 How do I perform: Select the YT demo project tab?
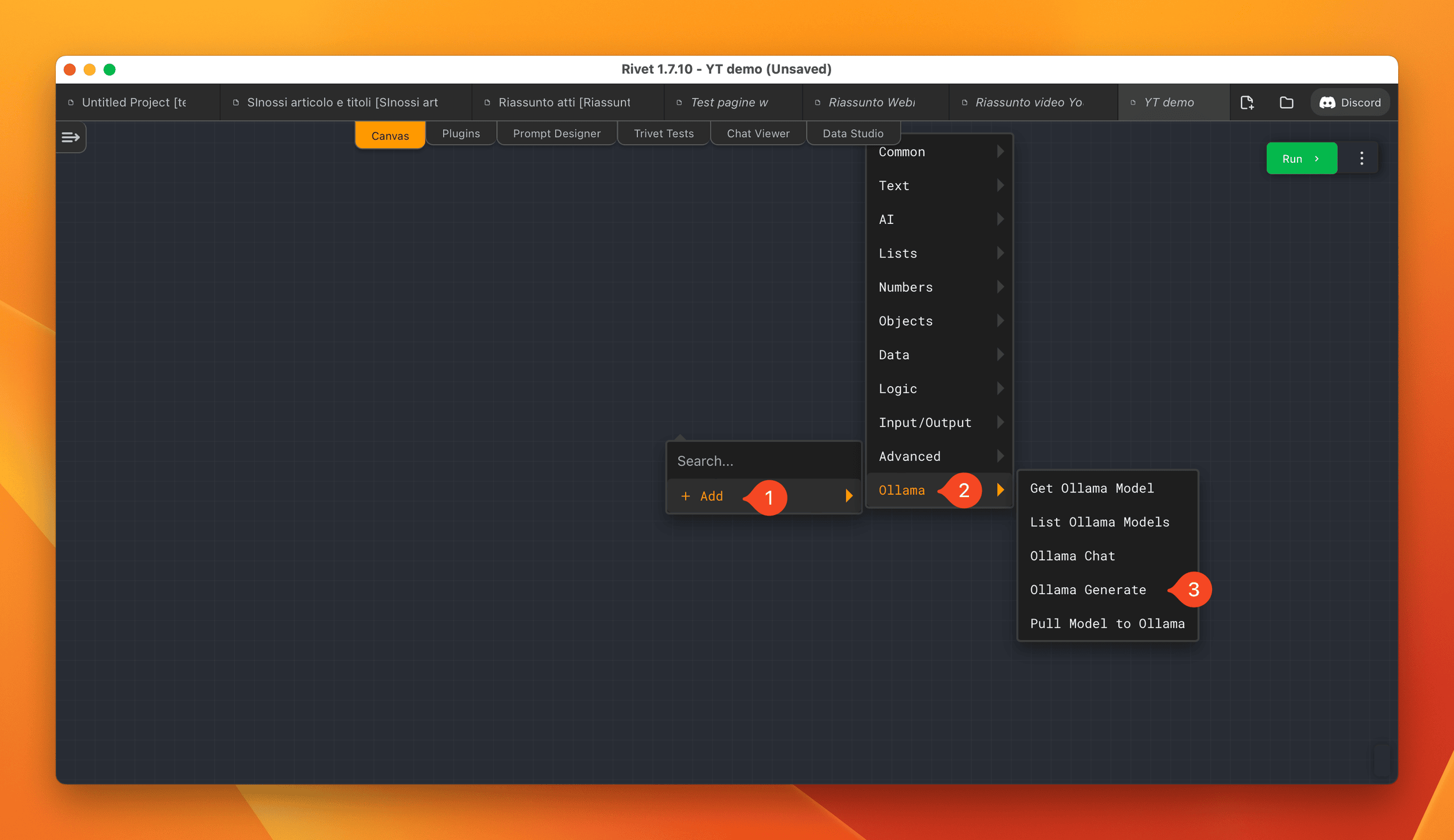coord(1174,102)
